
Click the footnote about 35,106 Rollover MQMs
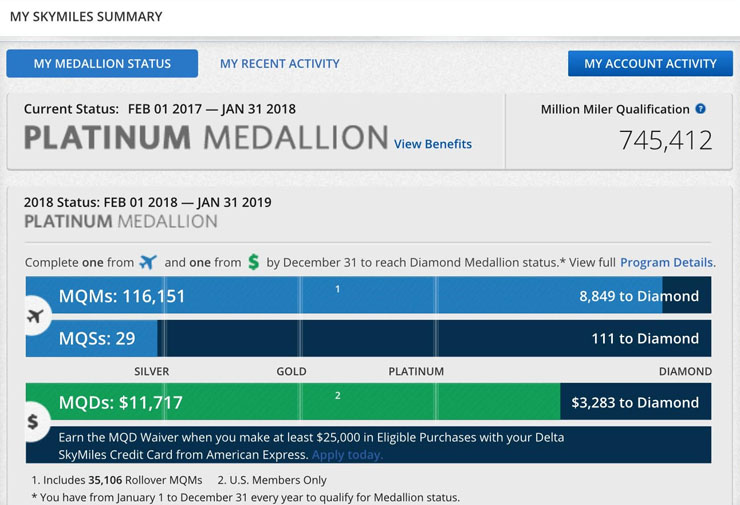117,480
